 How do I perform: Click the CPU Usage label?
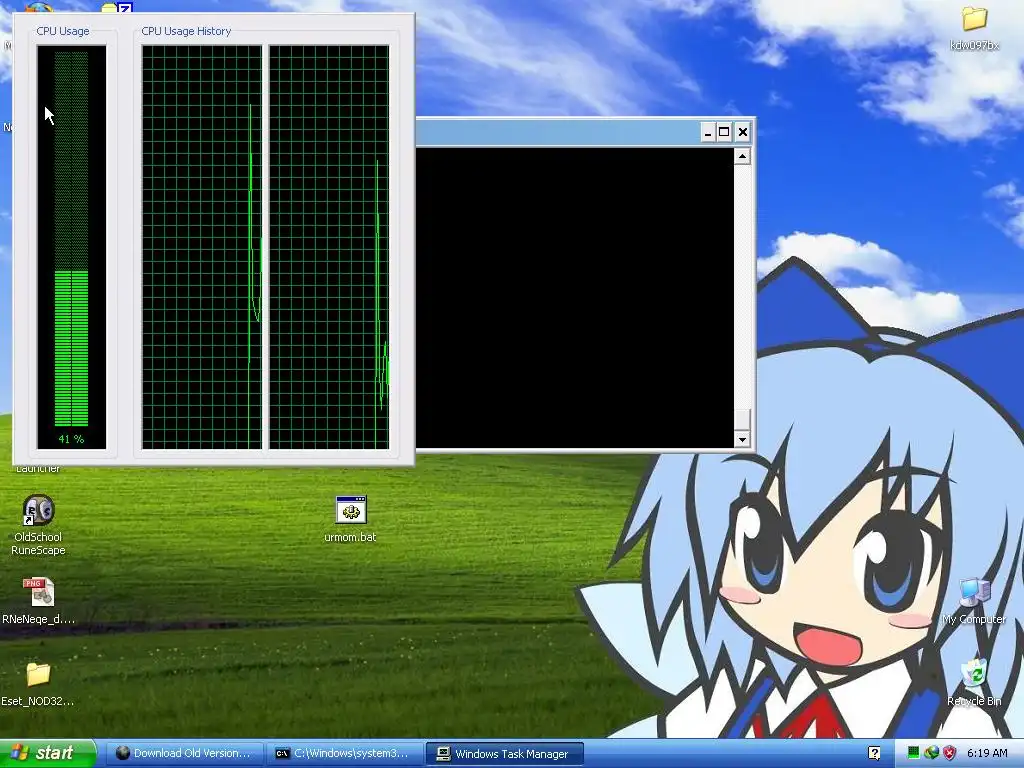[63, 31]
